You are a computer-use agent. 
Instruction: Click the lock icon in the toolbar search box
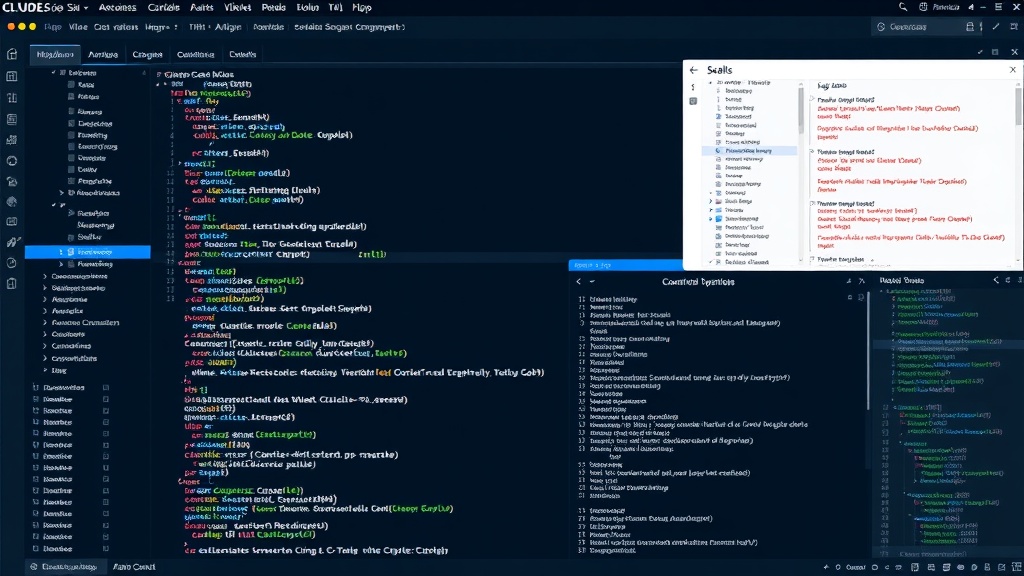pos(970,27)
